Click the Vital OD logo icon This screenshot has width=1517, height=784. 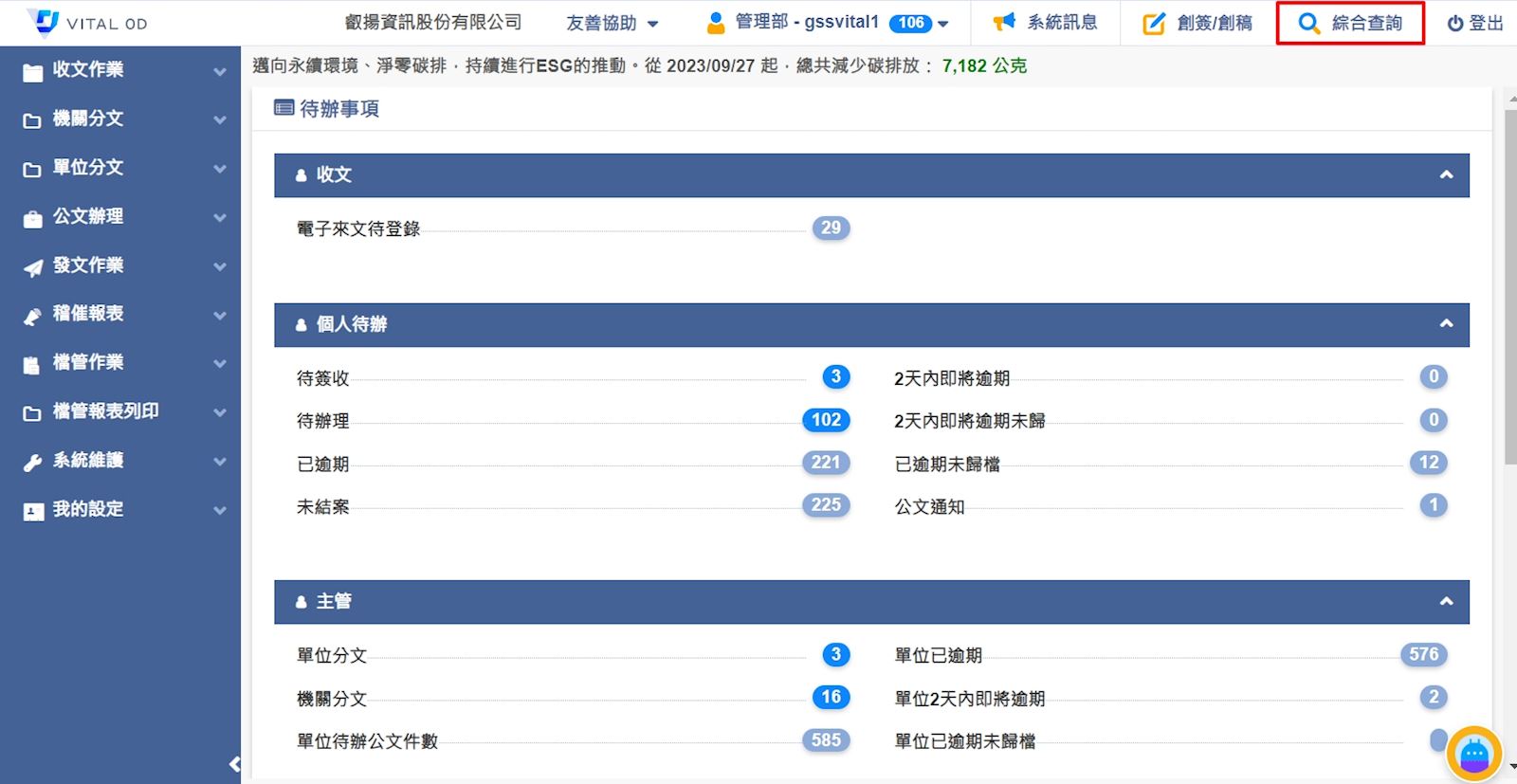44,22
